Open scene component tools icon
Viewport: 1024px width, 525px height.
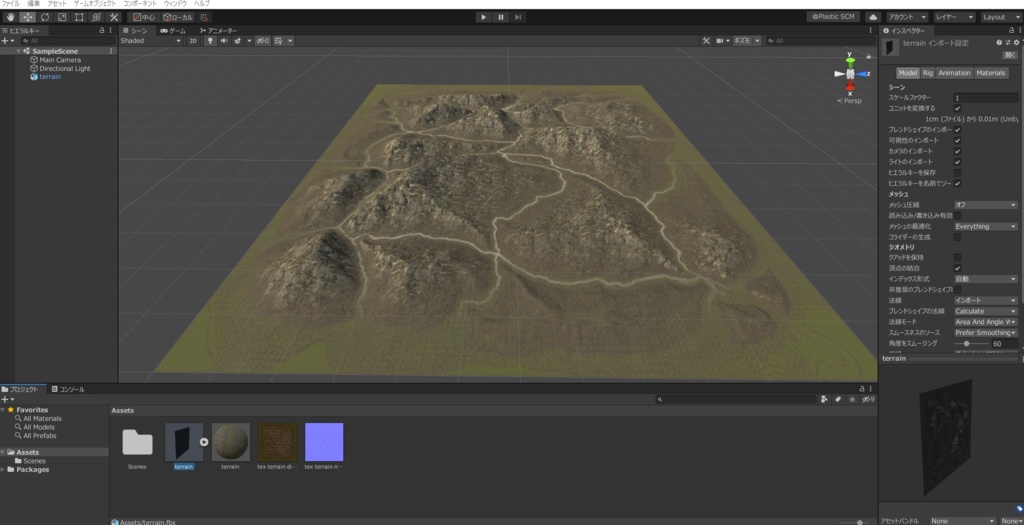point(706,40)
